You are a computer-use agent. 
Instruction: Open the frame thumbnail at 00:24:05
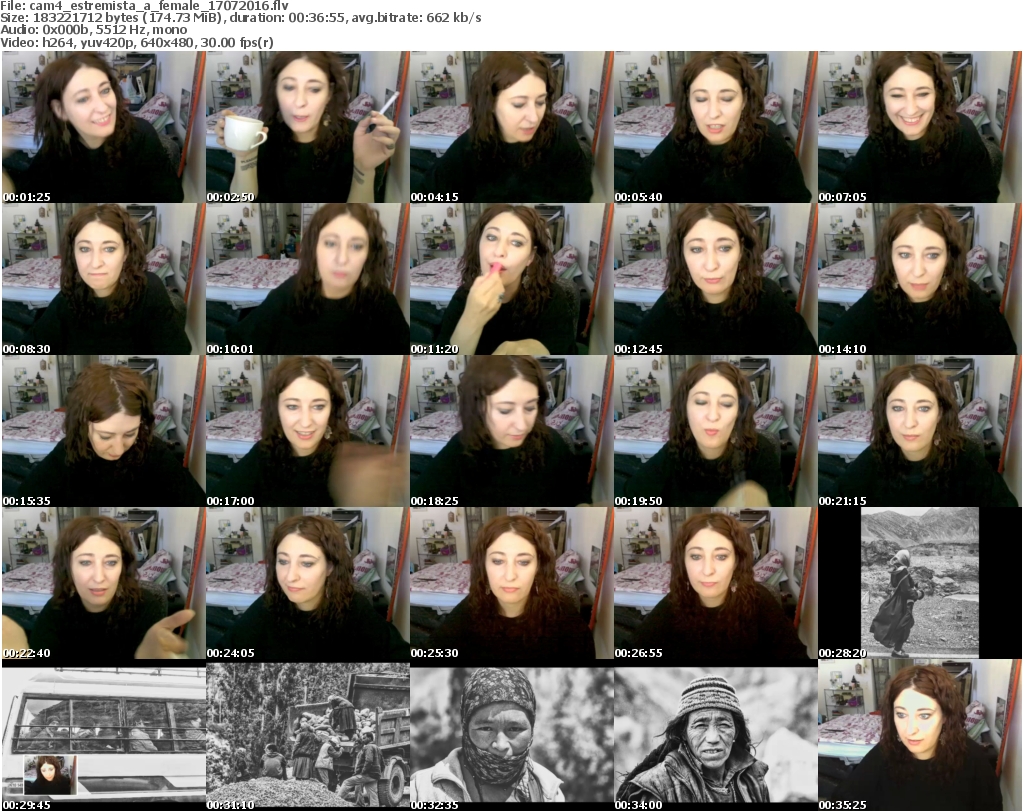[x=308, y=584]
